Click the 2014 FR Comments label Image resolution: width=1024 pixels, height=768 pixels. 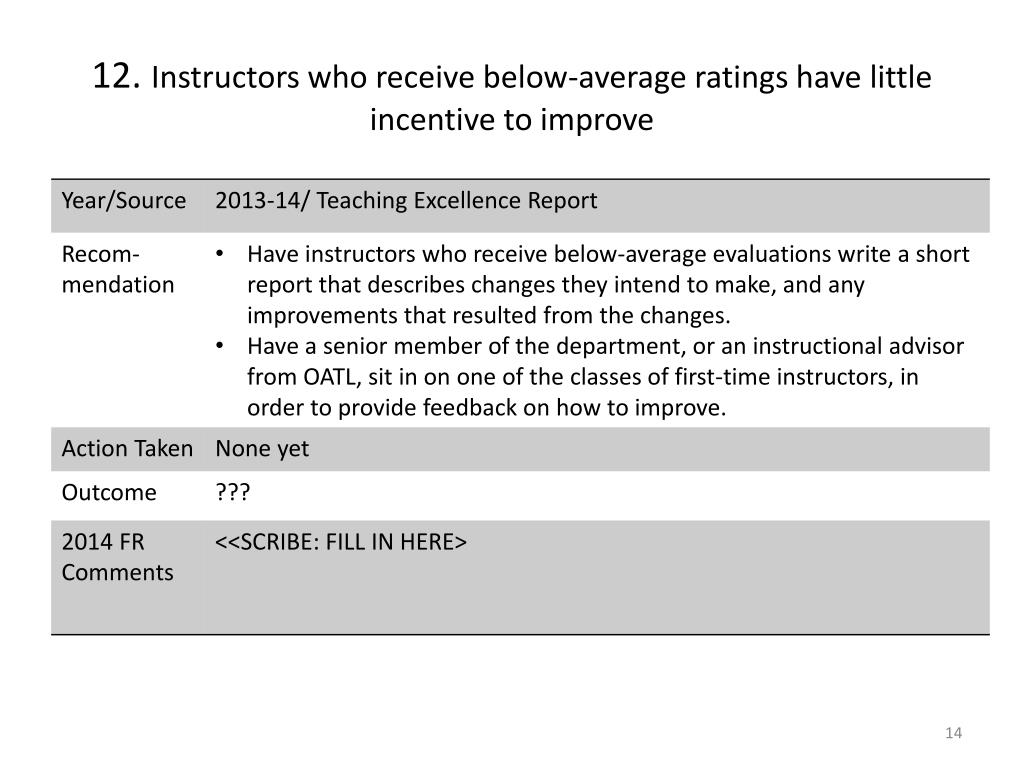tap(118, 557)
